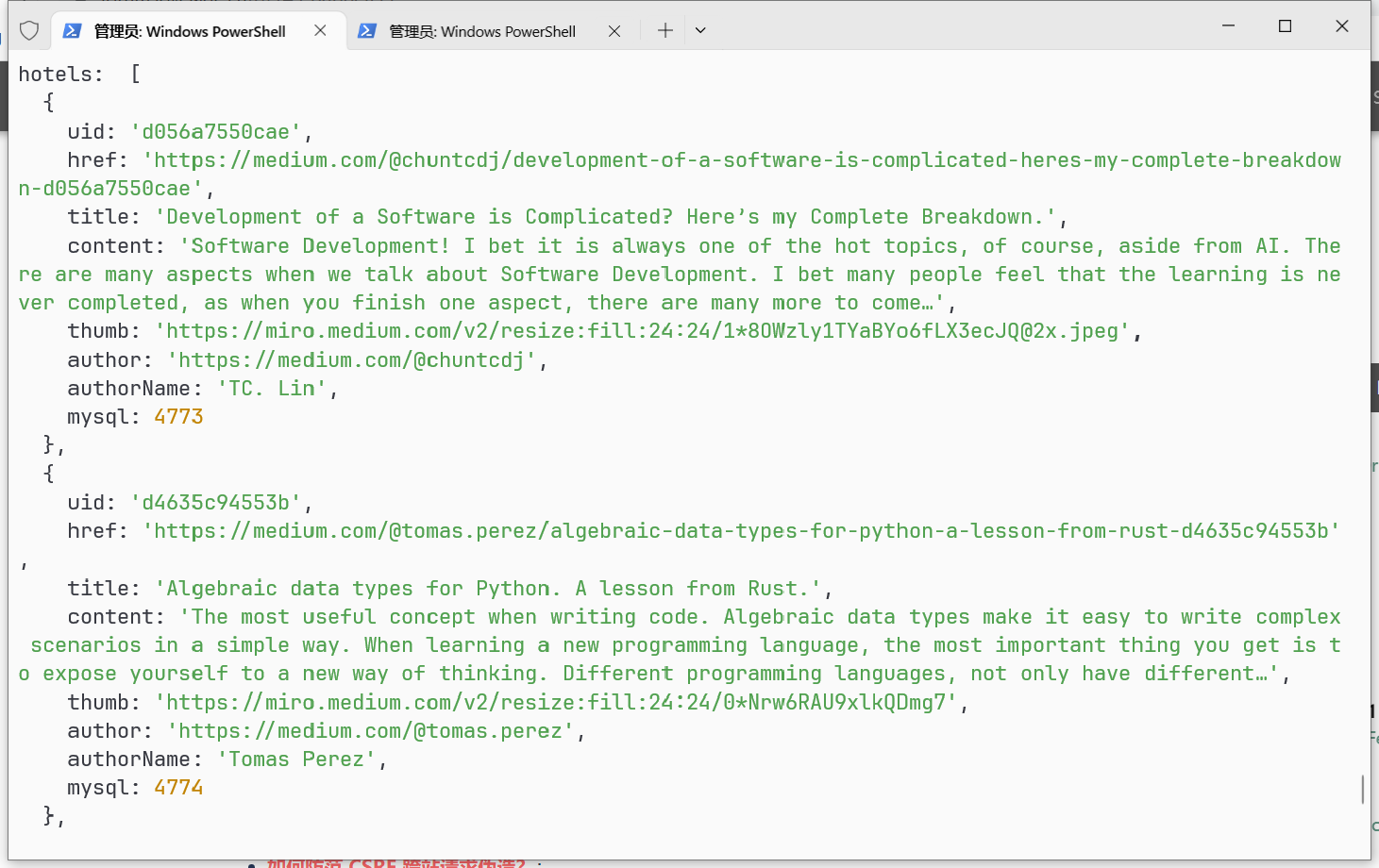Screen dimensions: 1379x868
Task: Click the mysql value 4773
Action: 178,417
